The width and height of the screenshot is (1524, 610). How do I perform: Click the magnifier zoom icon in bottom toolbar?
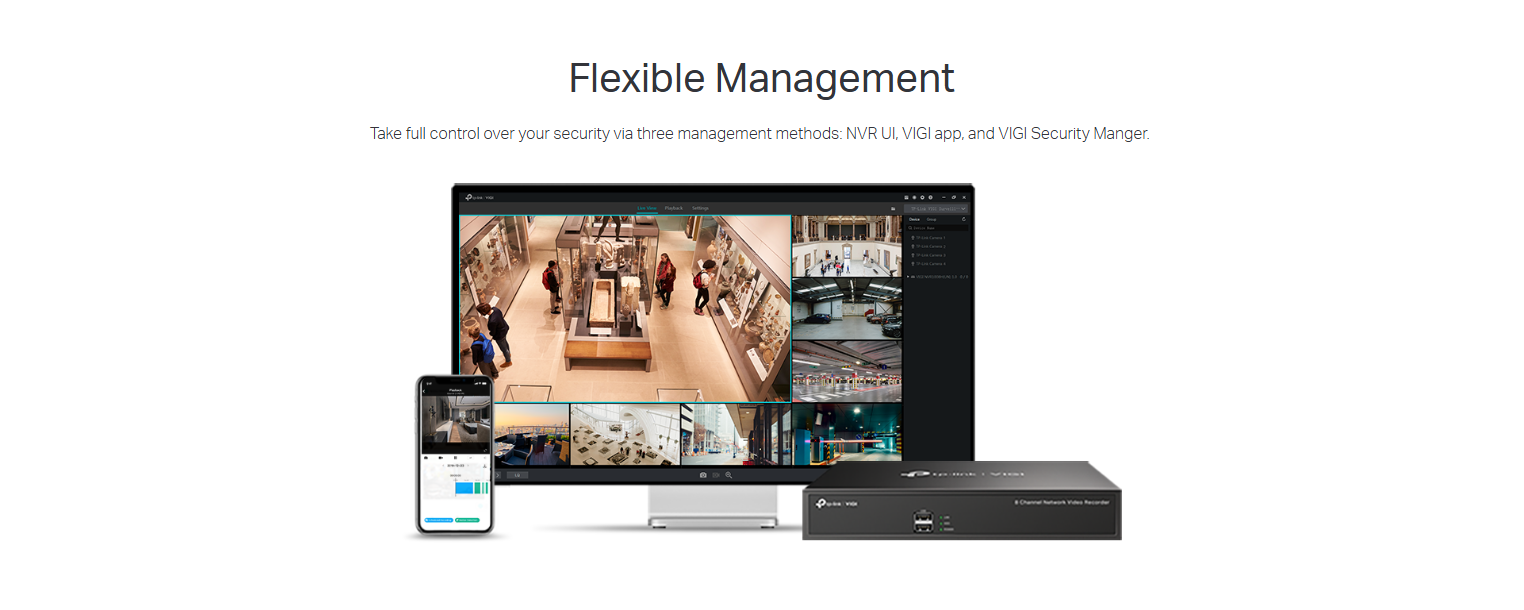729,475
